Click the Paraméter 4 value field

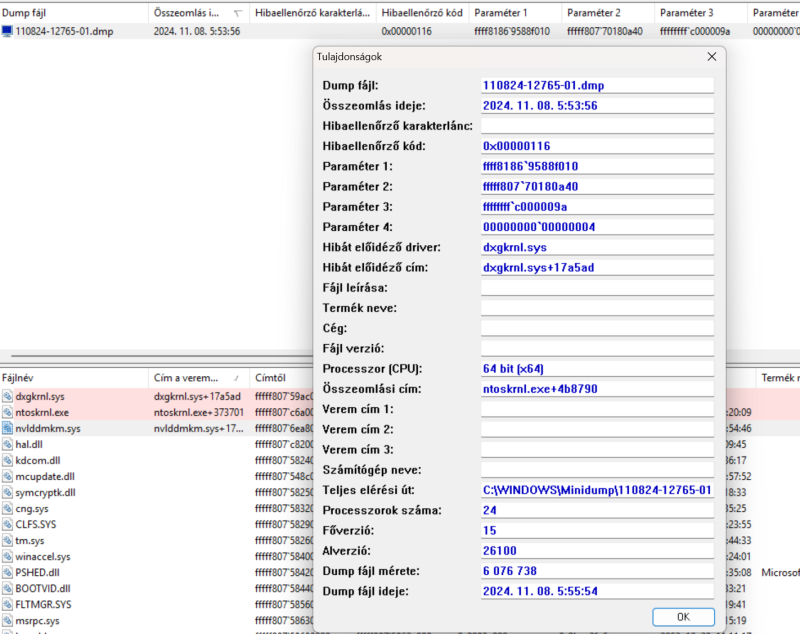click(597, 227)
